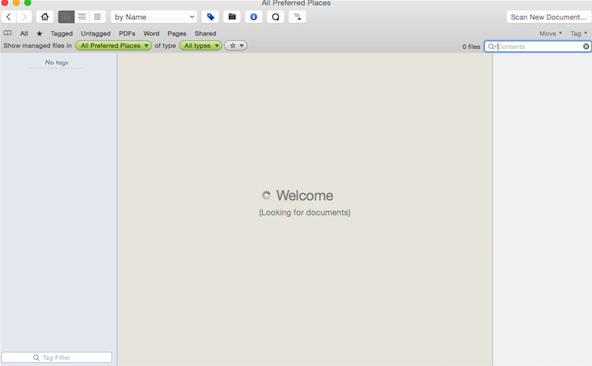Screen dimensions: 592x366
Task: Click Scan New Document button
Action: pos(549,17)
